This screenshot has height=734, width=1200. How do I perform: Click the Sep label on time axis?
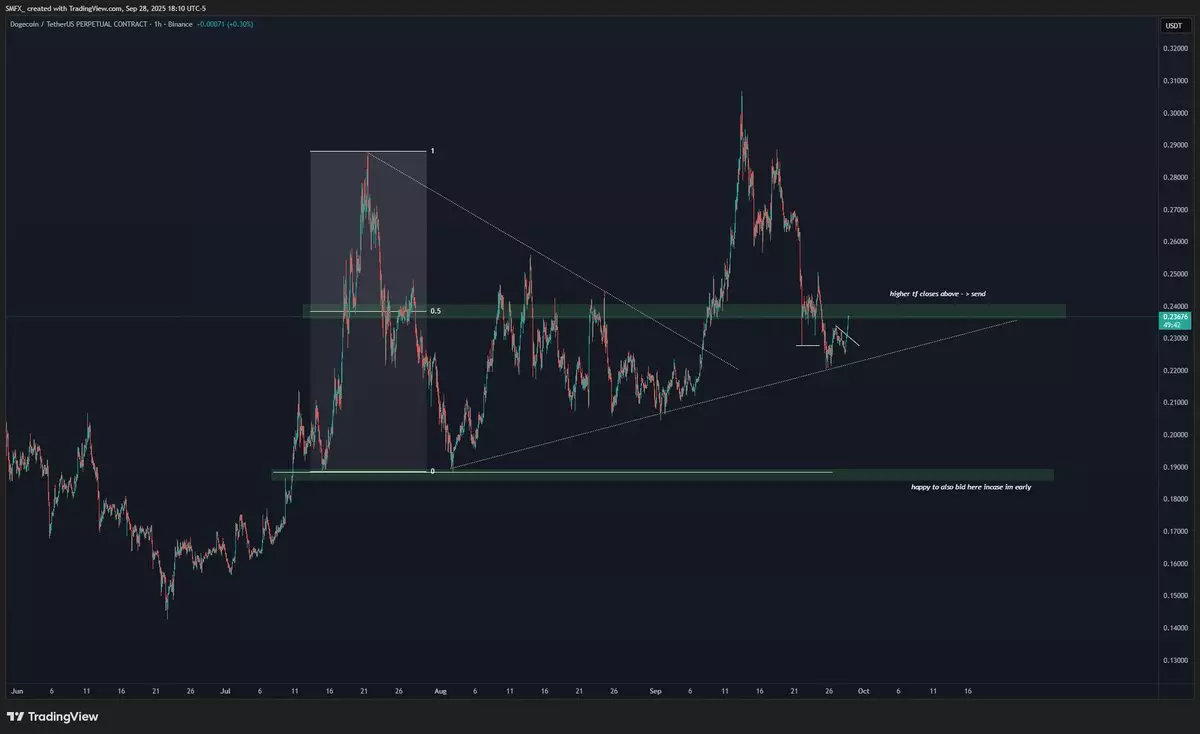tap(655, 690)
